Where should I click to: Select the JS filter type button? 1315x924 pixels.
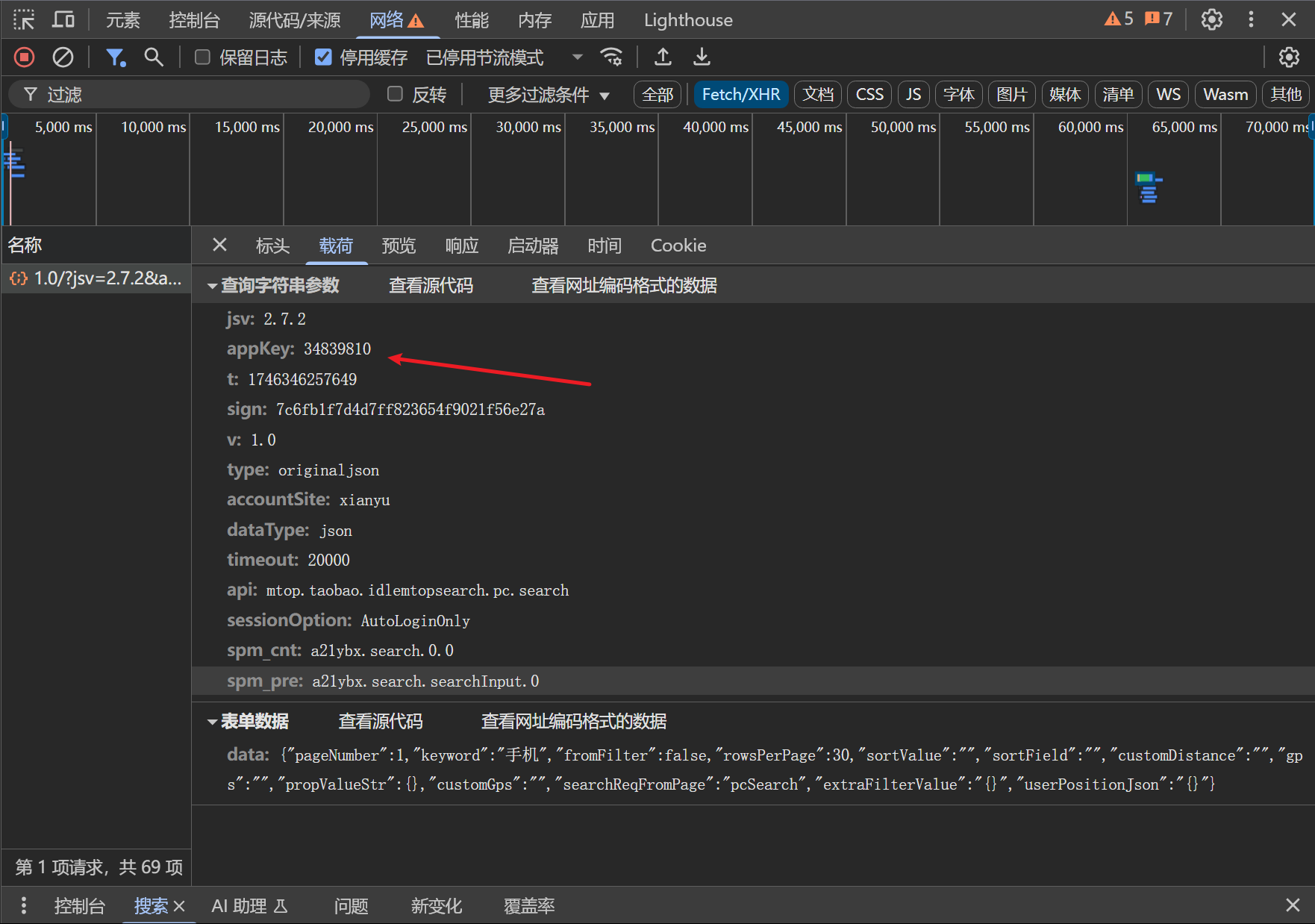[913, 95]
